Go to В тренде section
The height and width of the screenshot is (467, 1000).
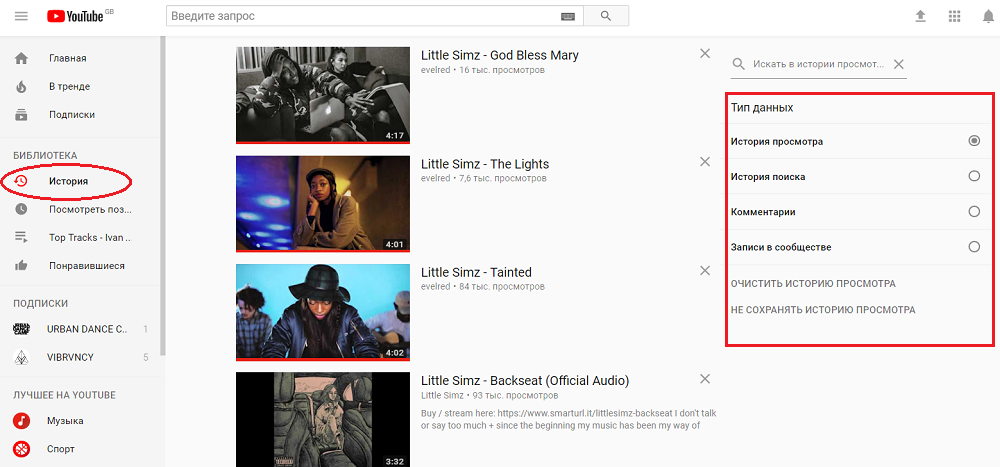click(69, 86)
